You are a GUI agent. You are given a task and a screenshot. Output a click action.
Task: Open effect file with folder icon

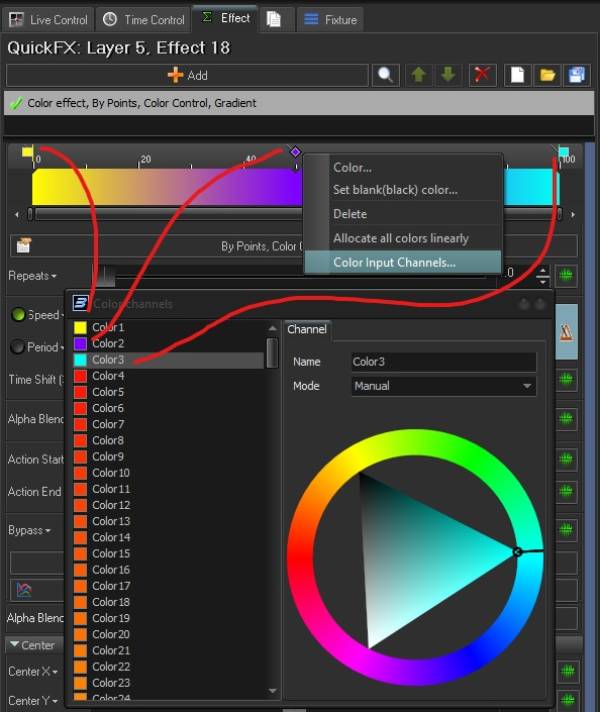coord(548,75)
